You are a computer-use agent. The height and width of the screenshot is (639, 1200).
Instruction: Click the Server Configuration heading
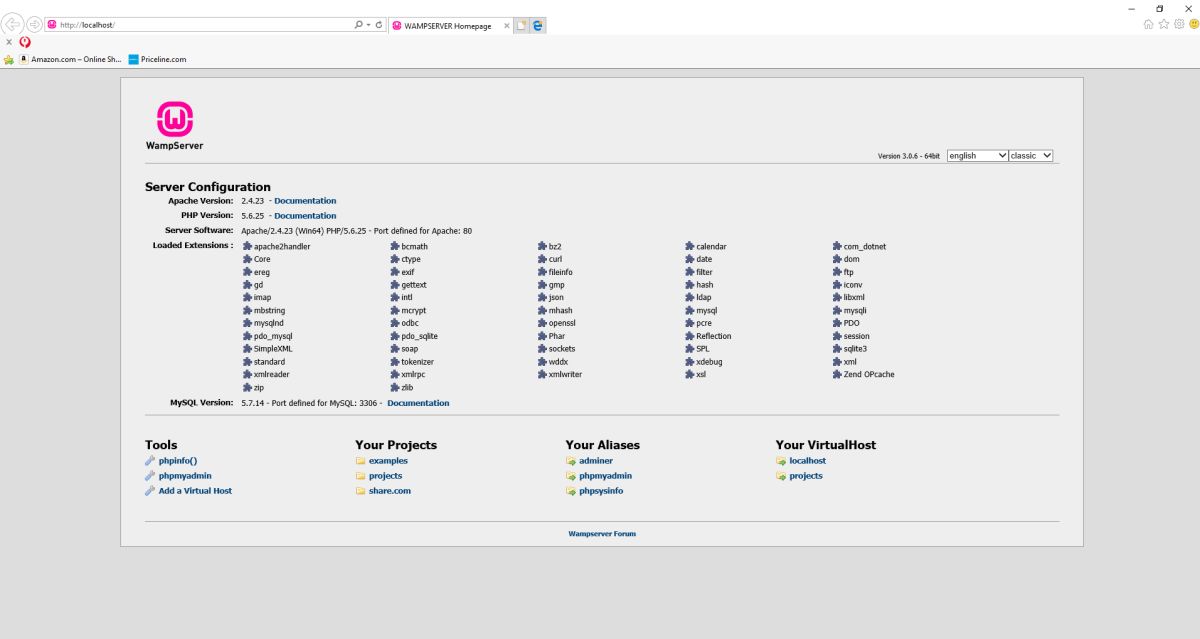click(x=208, y=187)
